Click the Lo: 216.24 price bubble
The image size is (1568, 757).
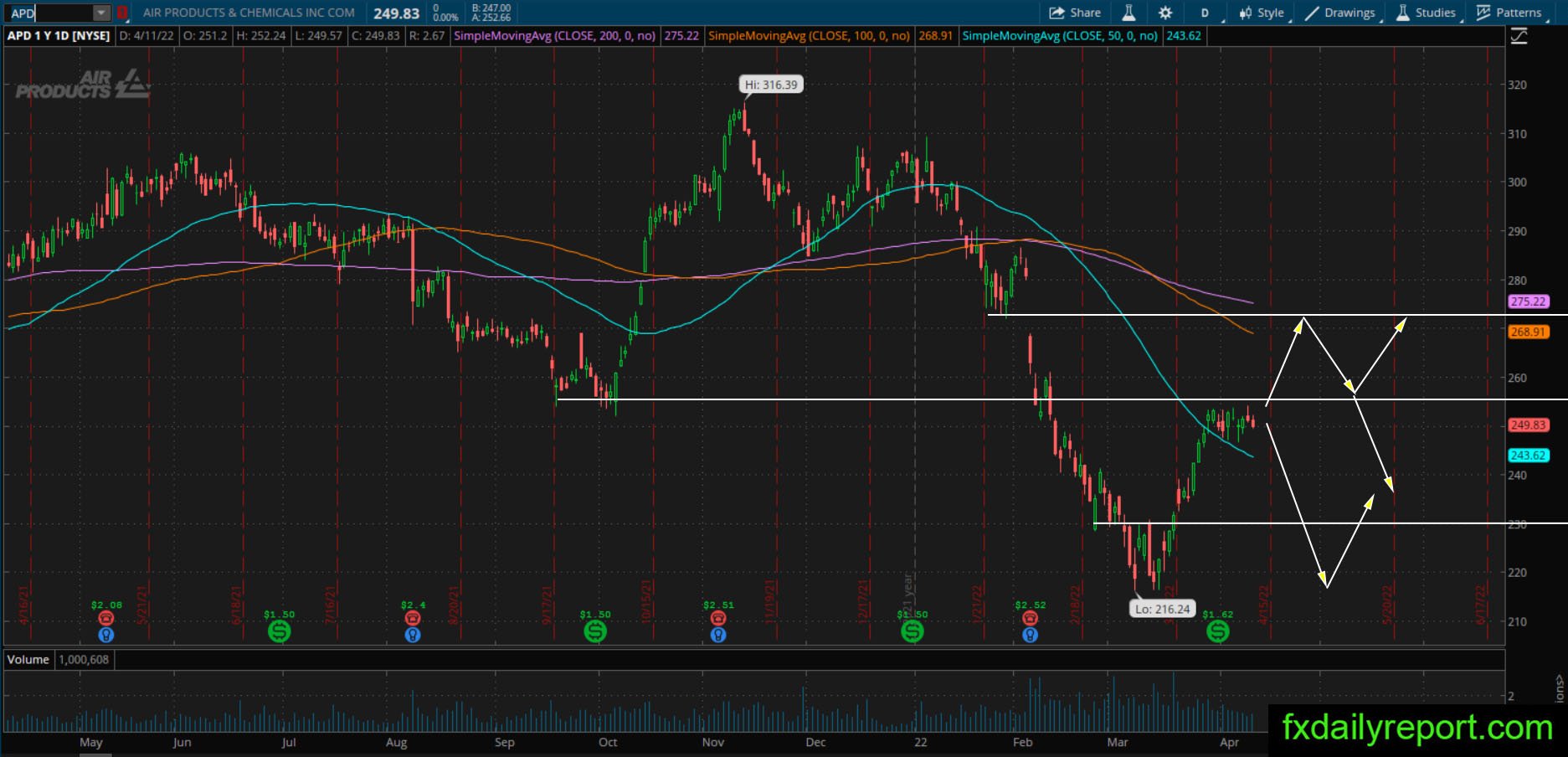tap(1162, 609)
